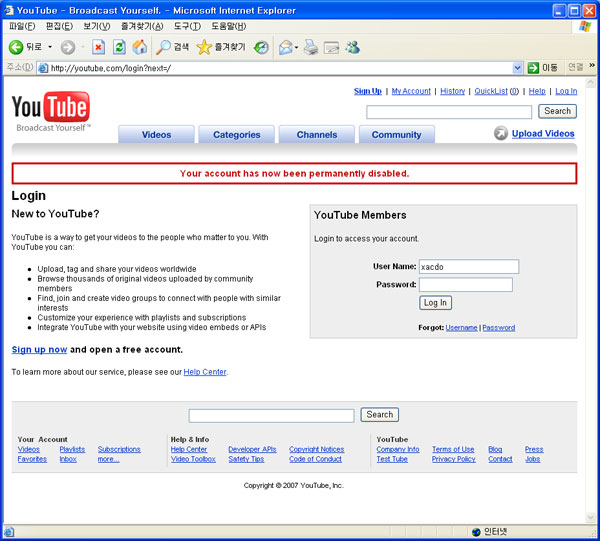Open Forward button history dropdown arrow
Screen dimensions: 600x541
click(83, 47)
